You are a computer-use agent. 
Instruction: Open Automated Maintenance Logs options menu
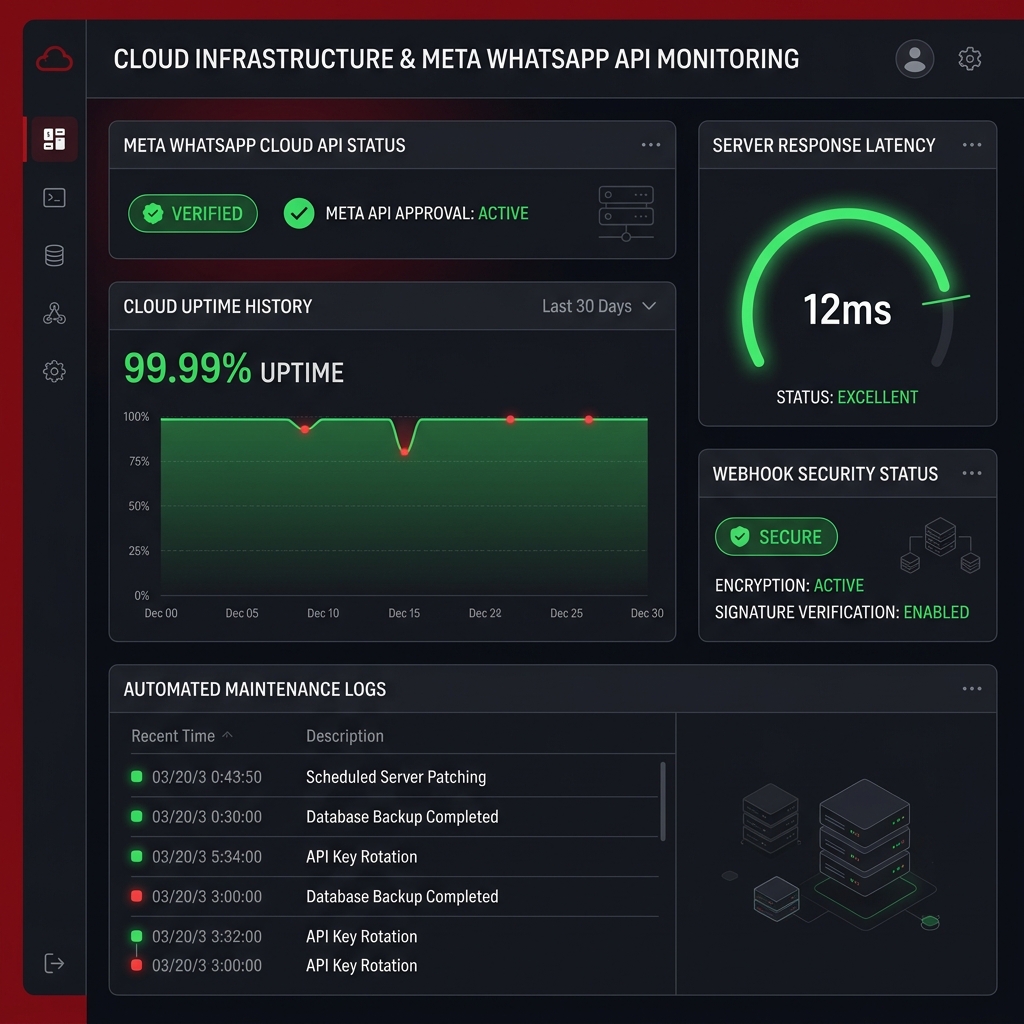tap(972, 689)
